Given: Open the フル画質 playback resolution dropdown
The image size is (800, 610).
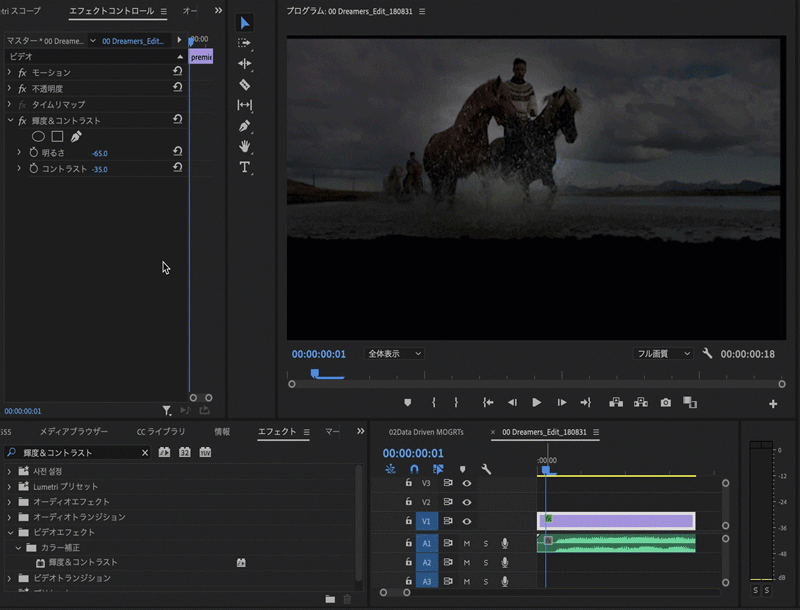Looking at the screenshot, I should click(x=663, y=354).
